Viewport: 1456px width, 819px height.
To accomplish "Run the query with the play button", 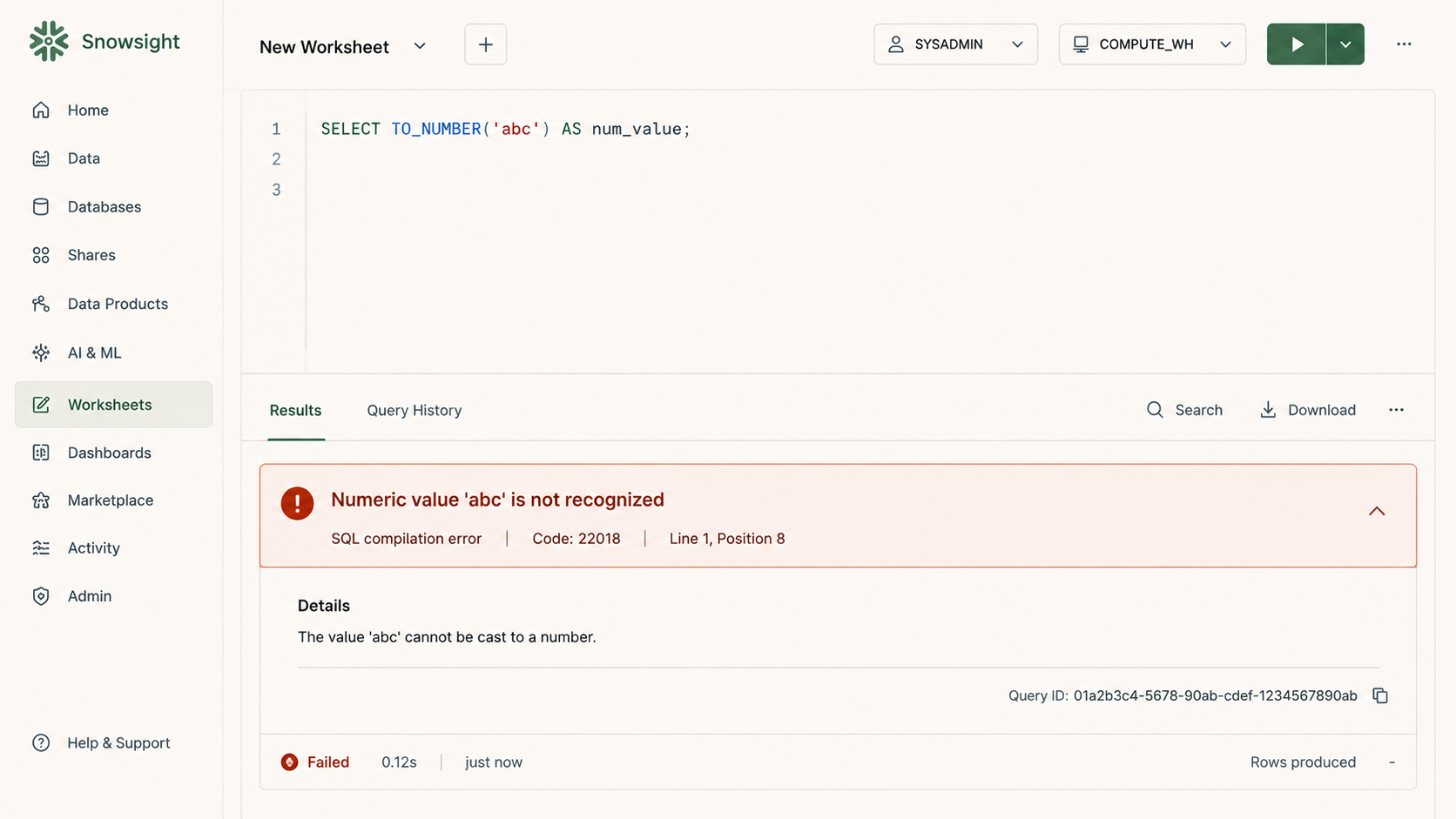I will tap(1297, 44).
